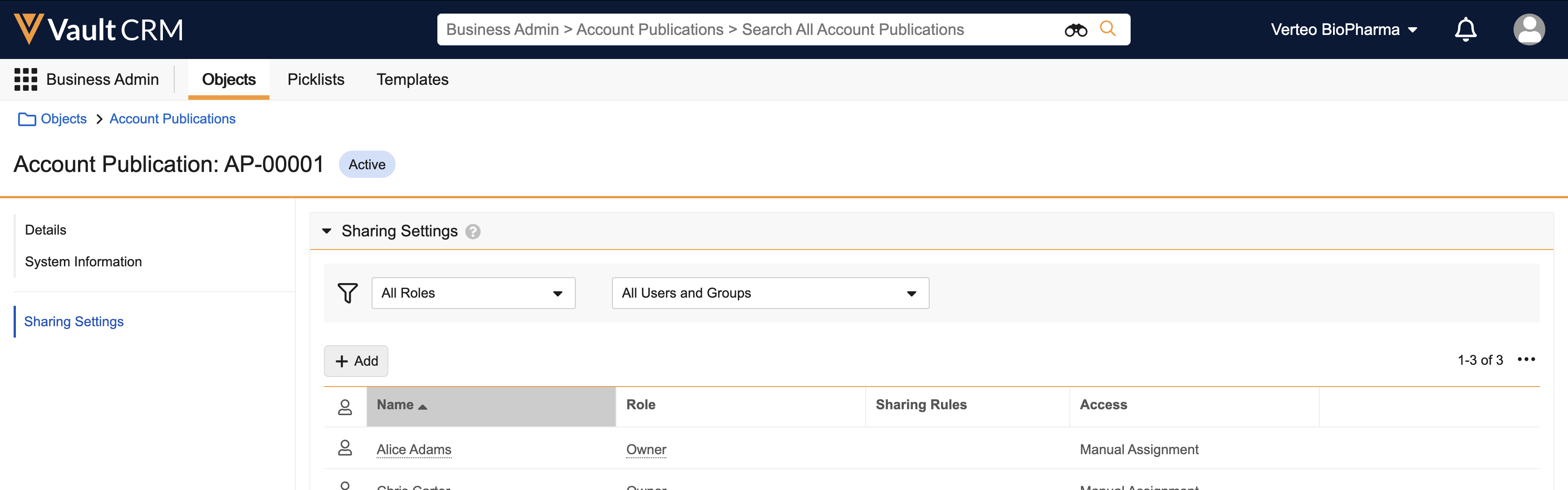
Task: Click the Sharing Settings help question icon
Action: click(x=473, y=232)
